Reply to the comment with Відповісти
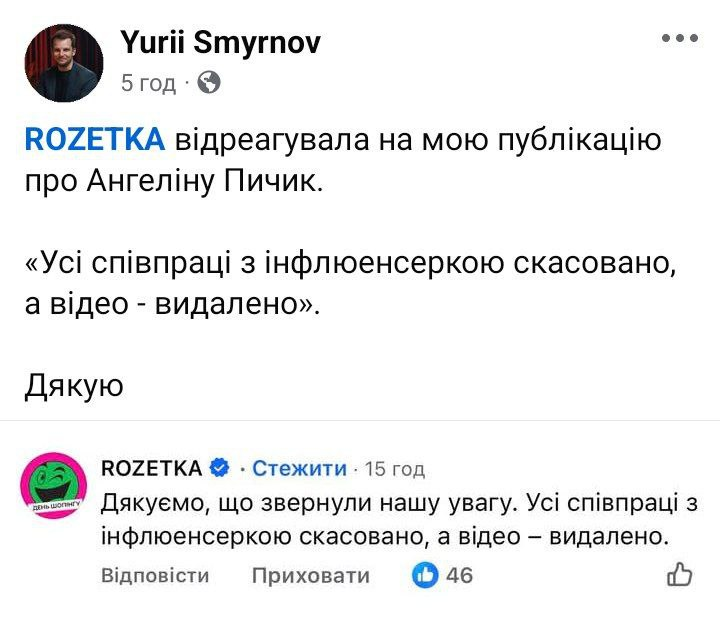720x621 pixels. (155, 575)
